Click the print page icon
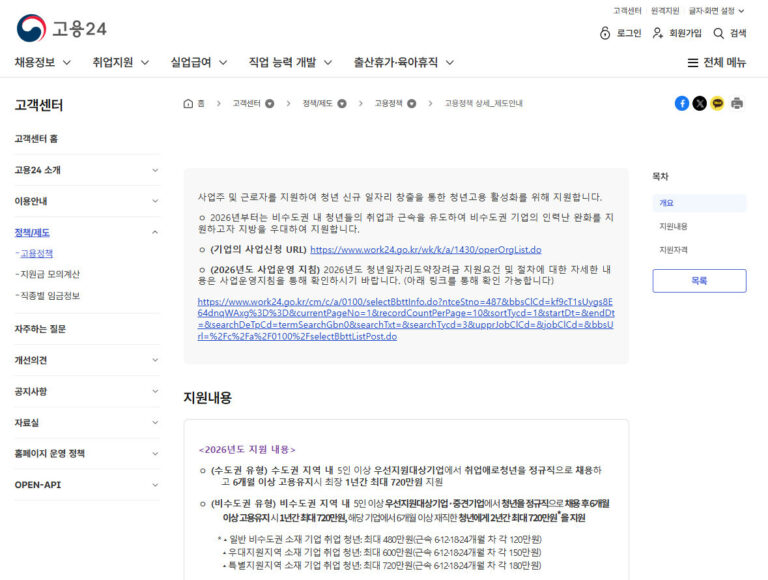This screenshot has height=580, width=768. pos(737,103)
